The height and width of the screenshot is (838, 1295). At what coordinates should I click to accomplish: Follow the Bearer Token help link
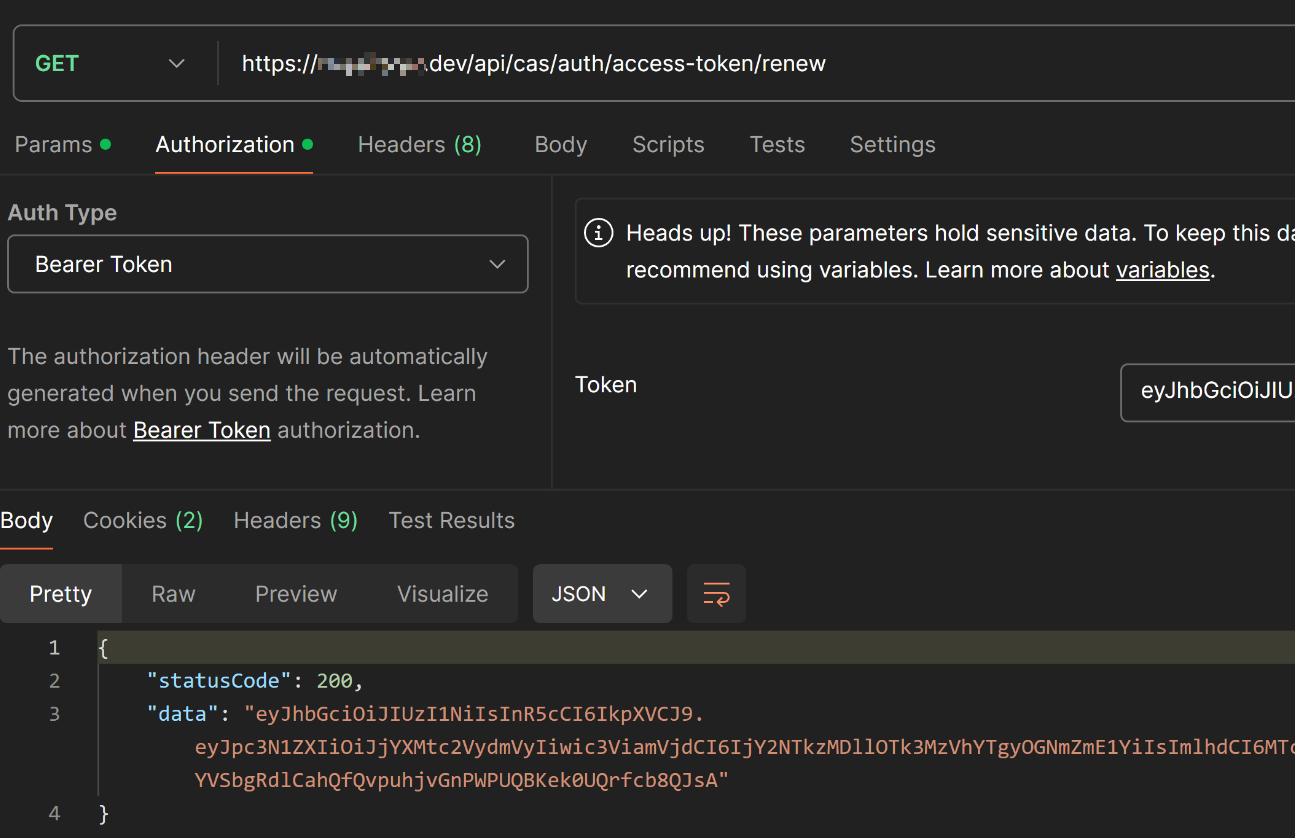click(x=202, y=430)
